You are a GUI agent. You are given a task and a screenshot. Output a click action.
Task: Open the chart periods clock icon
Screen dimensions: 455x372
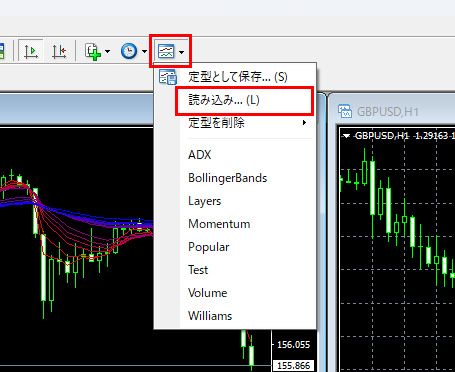coord(129,51)
